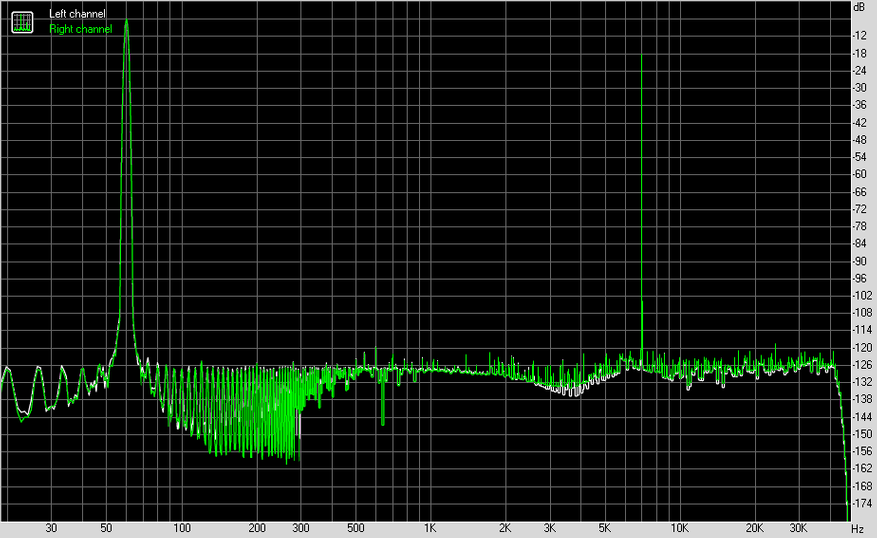Click the "50" Hz frequency axis label
This screenshot has width=877, height=538.
click(x=106, y=528)
